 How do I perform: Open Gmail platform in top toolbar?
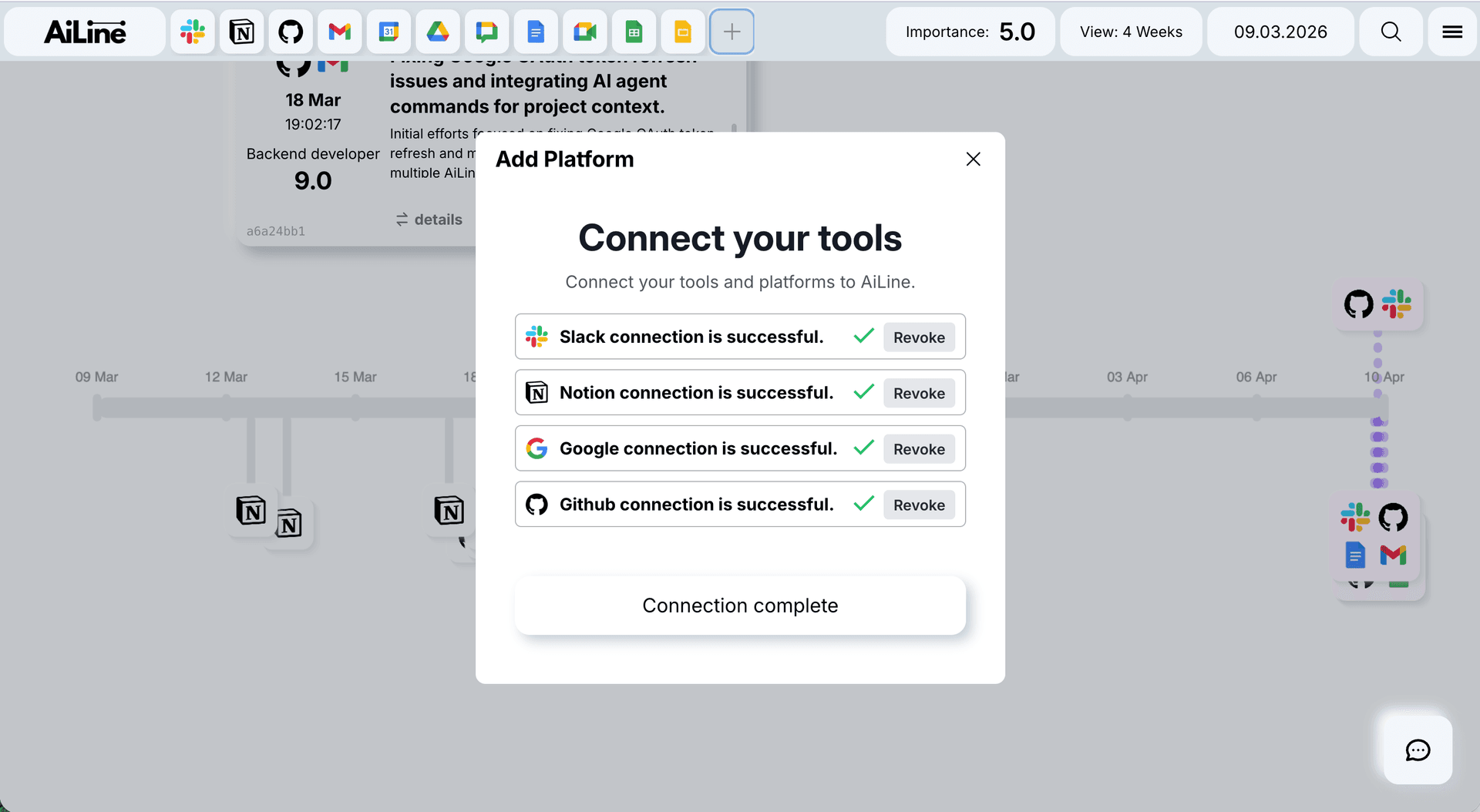340,32
